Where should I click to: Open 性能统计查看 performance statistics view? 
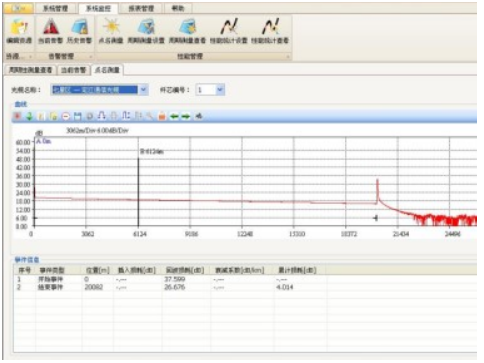coord(270,31)
